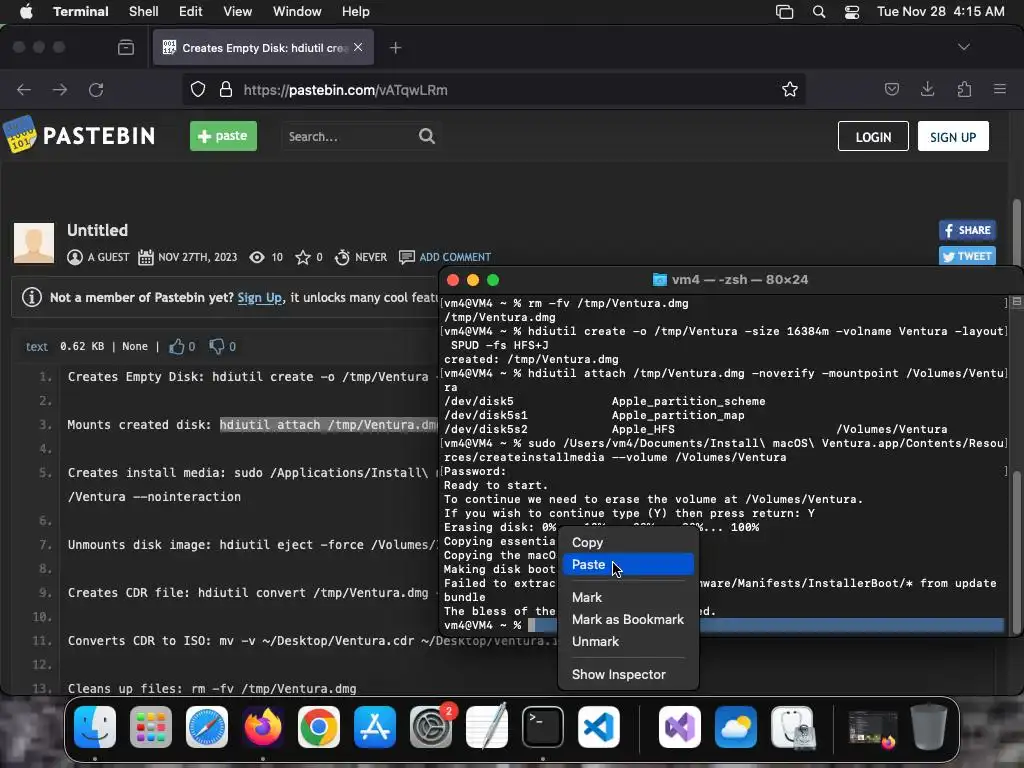Open Firefox downloads panel
The height and width of the screenshot is (768, 1024).
927,89
